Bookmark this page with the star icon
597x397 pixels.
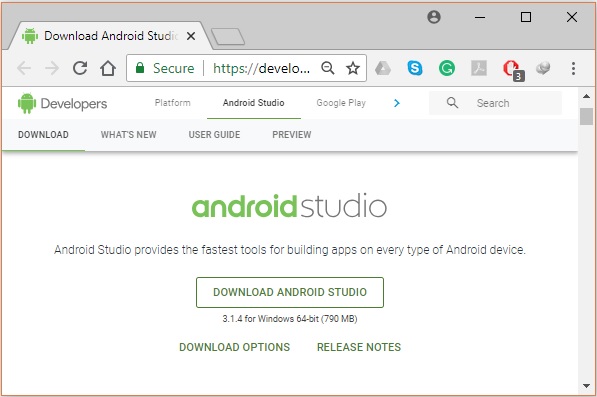pyautogui.click(x=353, y=69)
